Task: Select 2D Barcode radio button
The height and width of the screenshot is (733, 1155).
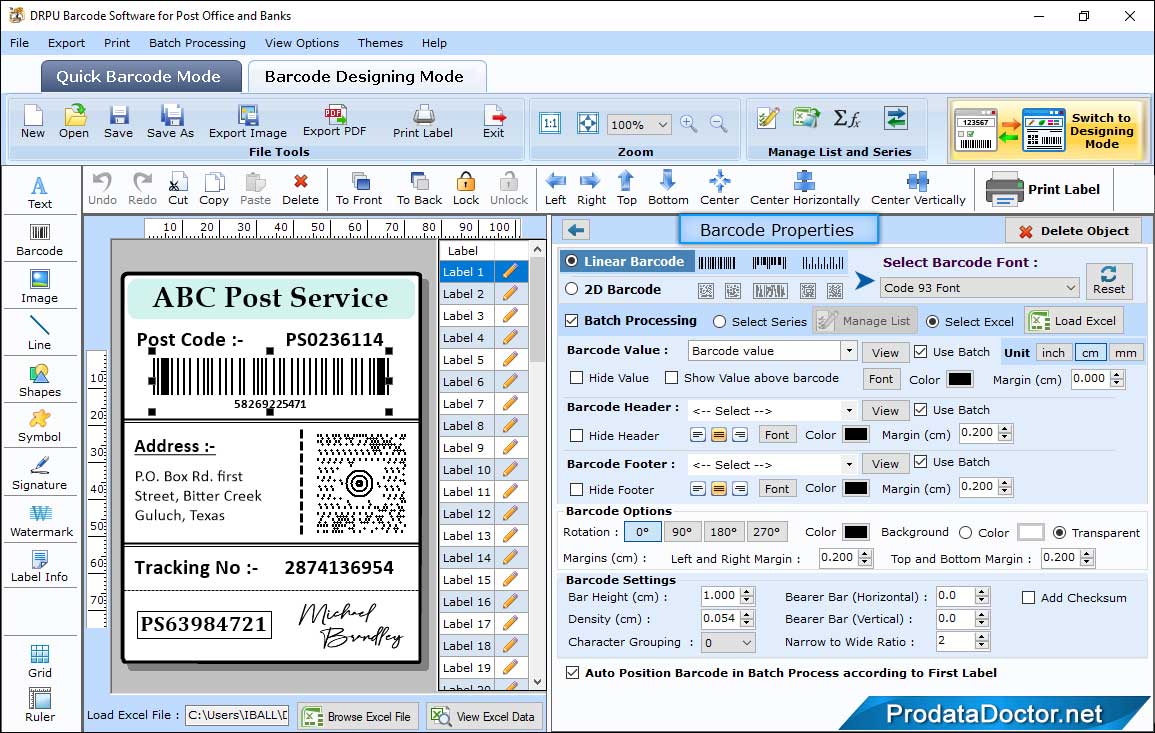Action: tap(572, 289)
